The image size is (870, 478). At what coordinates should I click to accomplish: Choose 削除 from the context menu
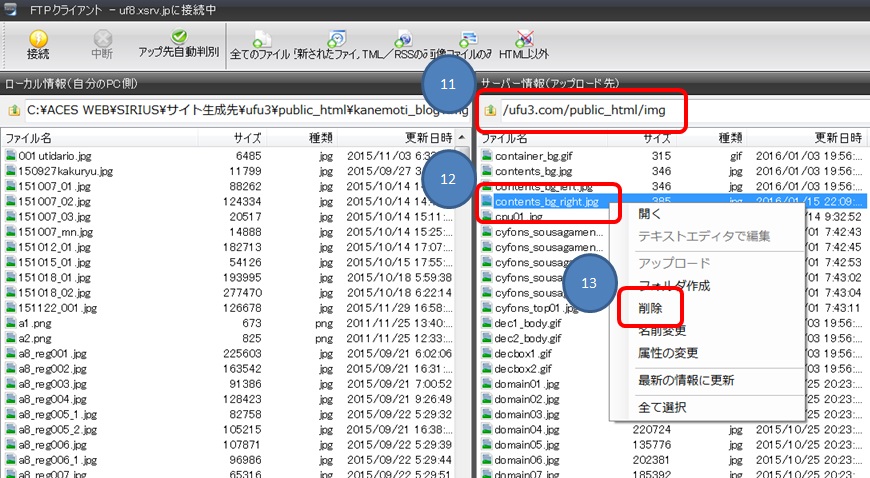pyautogui.click(x=651, y=309)
